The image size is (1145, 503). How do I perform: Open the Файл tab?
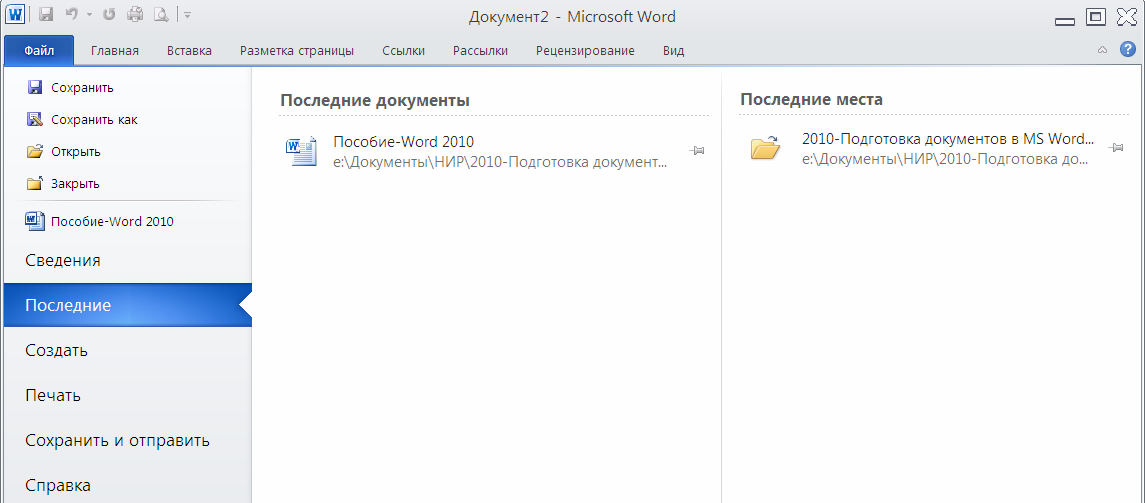pos(39,50)
